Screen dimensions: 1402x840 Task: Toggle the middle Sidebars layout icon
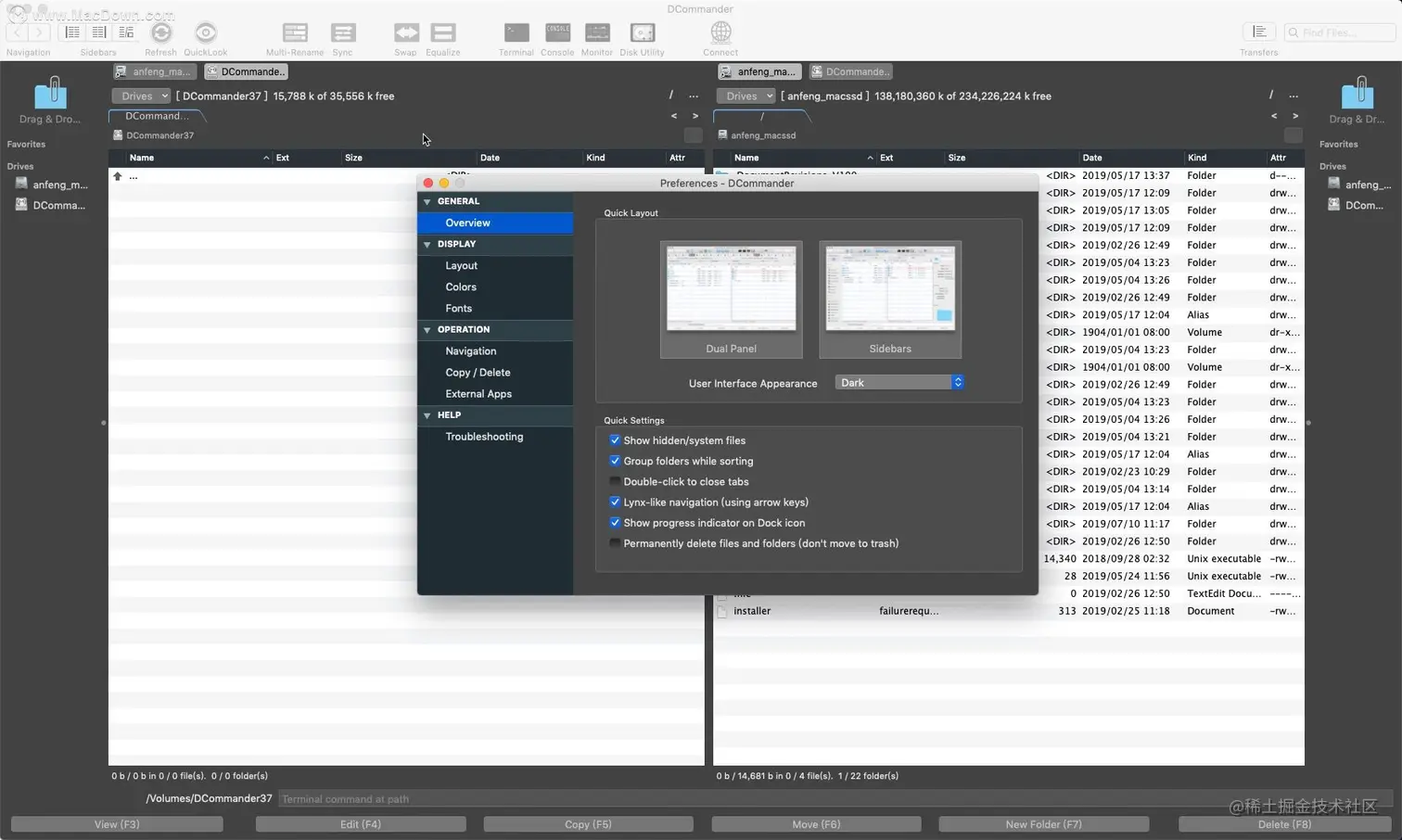[99, 32]
